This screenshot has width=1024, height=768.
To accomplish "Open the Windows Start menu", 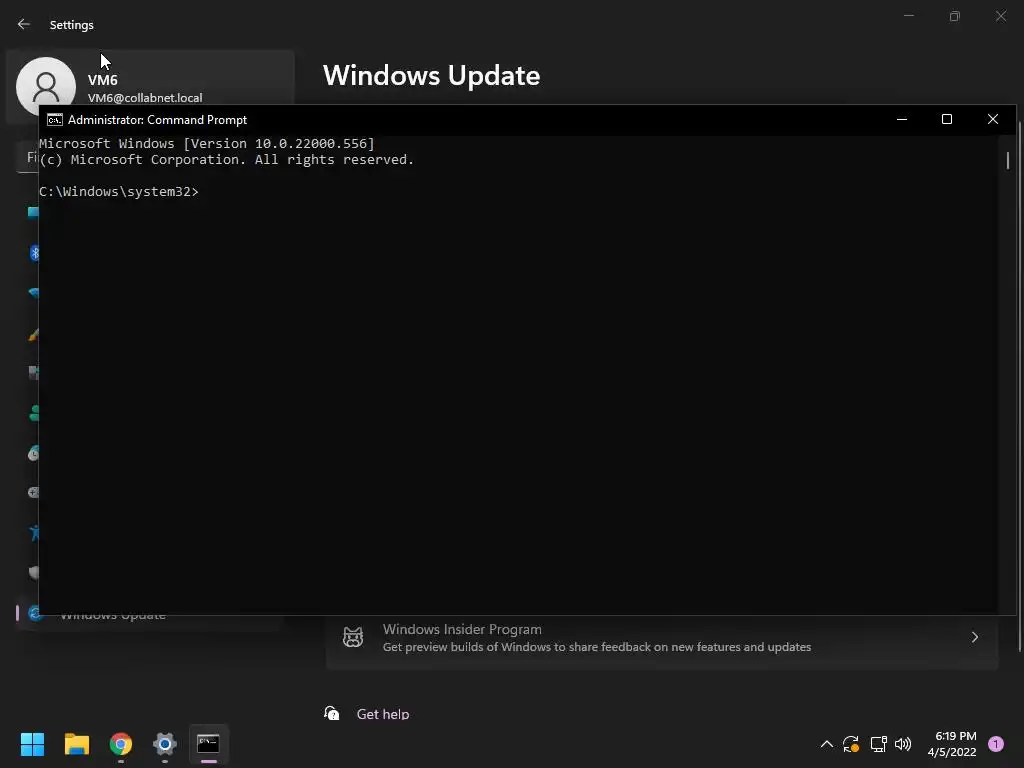I will [32, 744].
